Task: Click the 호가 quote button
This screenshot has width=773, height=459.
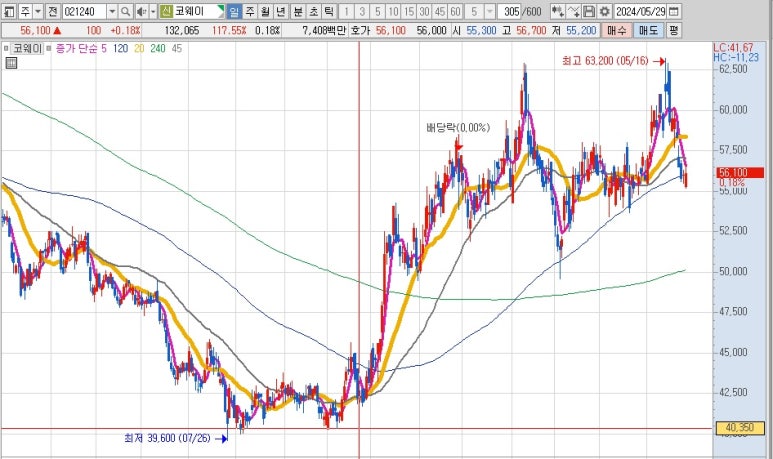Action: (x=360, y=31)
